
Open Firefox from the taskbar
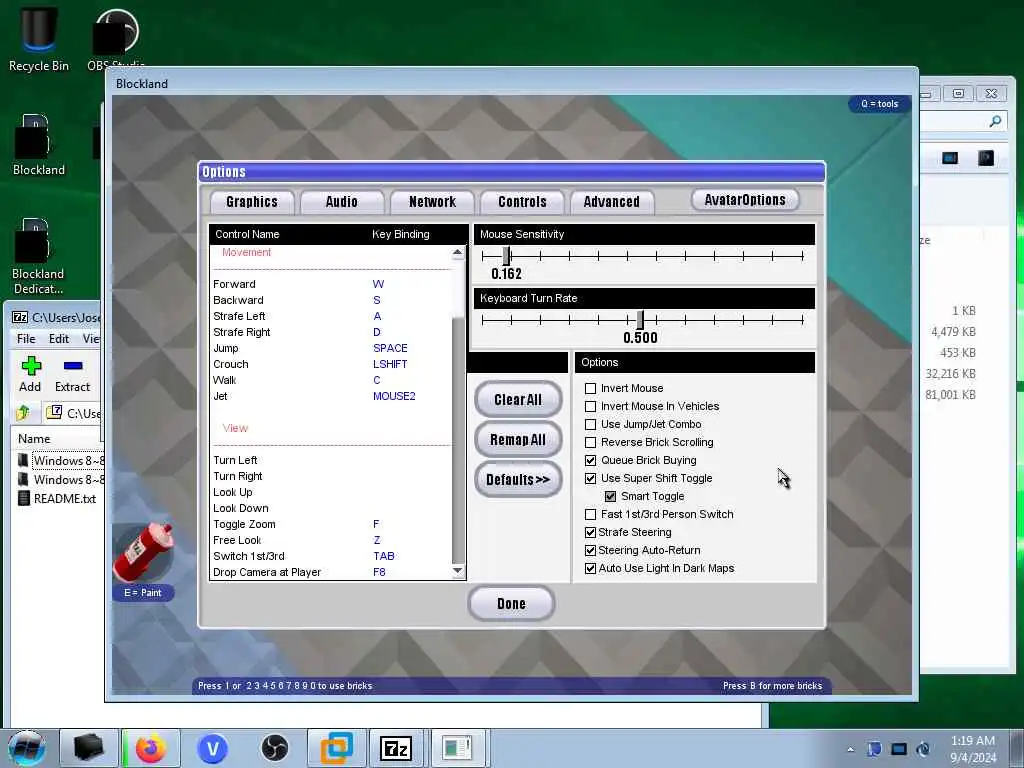tap(151, 748)
